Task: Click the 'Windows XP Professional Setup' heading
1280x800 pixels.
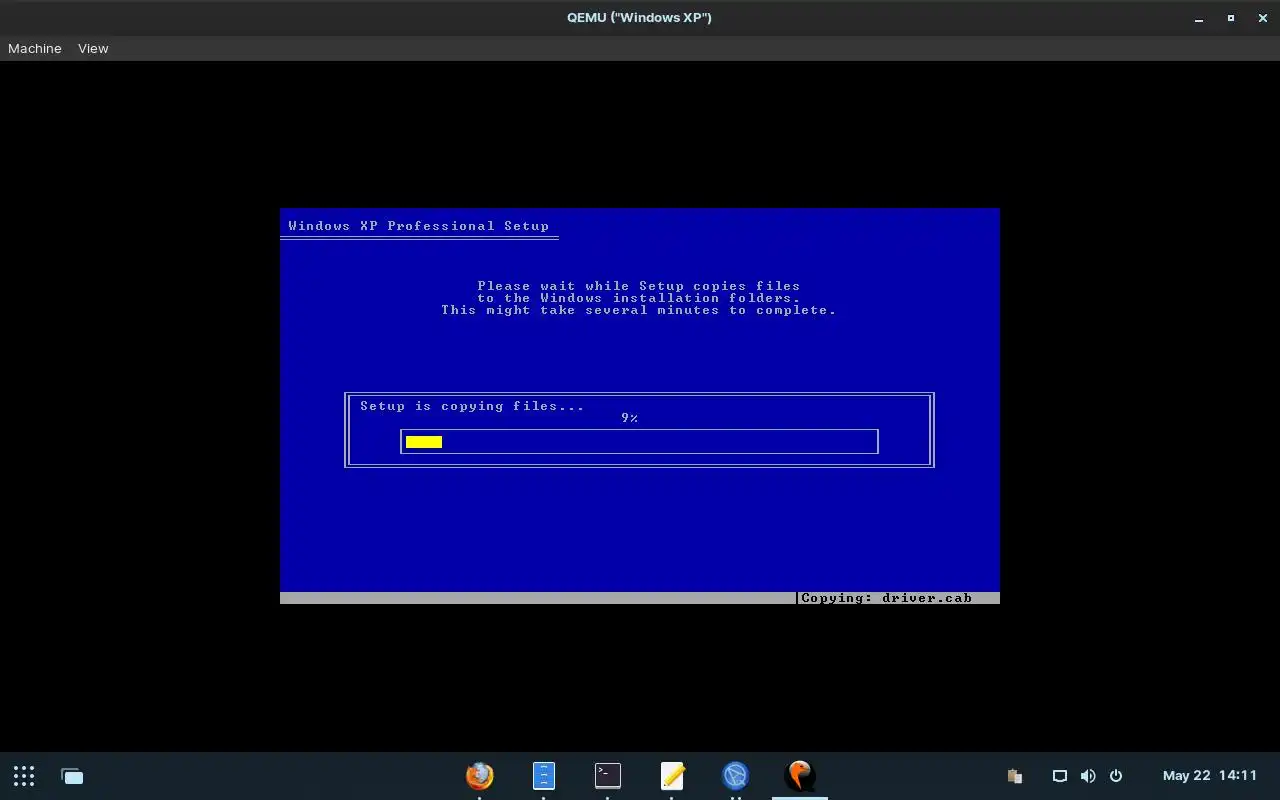Action: point(419,226)
